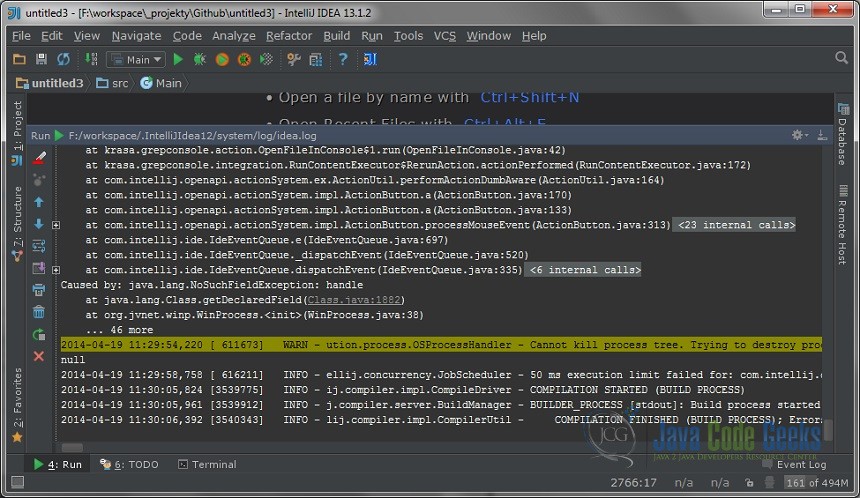This screenshot has width=860, height=498.
Task: Click Search Everywhere magnifier
Action: click(x=841, y=58)
